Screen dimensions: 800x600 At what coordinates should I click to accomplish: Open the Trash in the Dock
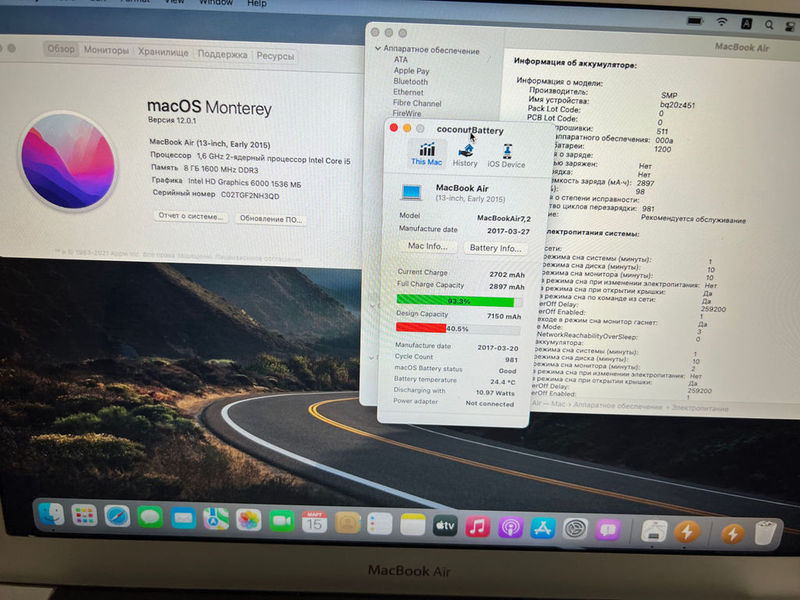click(x=766, y=533)
